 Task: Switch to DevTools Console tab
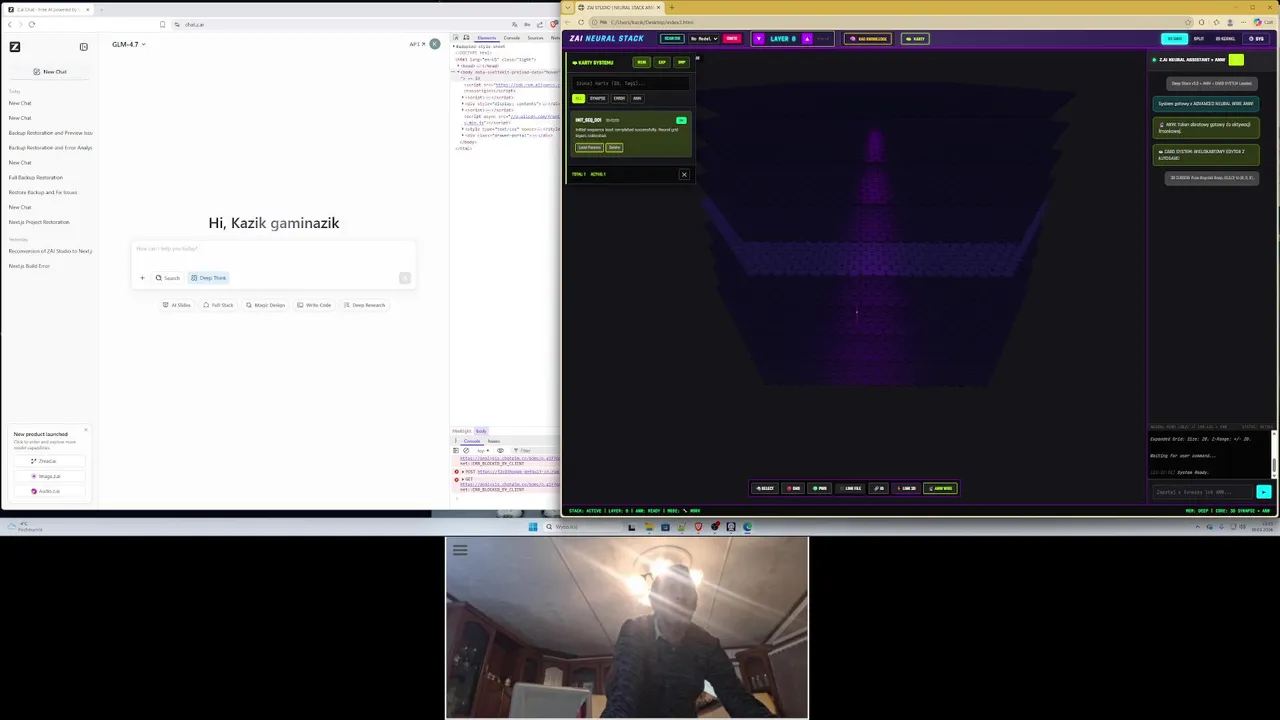[511, 38]
